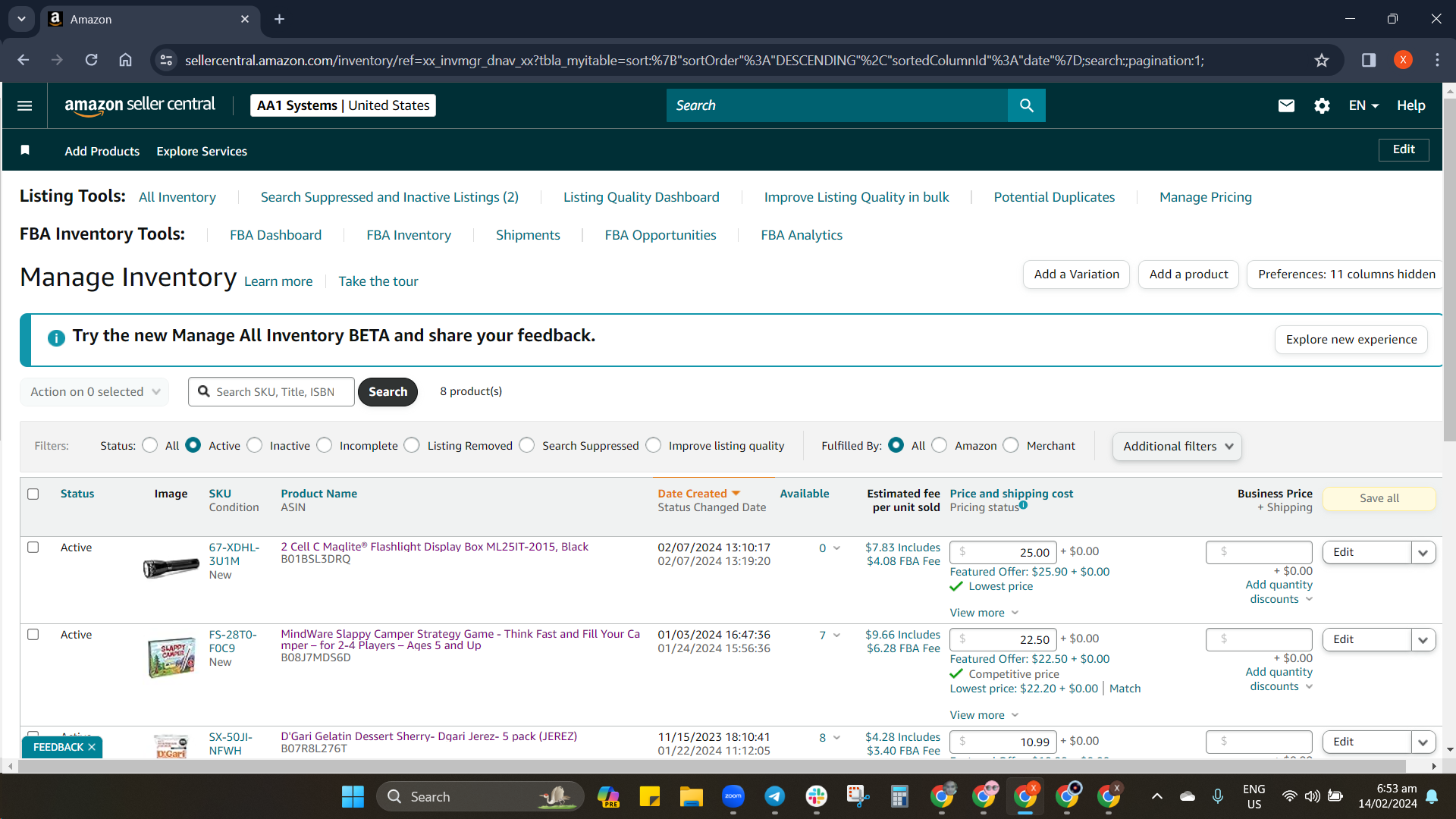The image size is (1456, 819).
Task: Click the Add a product button
Action: (1188, 275)
